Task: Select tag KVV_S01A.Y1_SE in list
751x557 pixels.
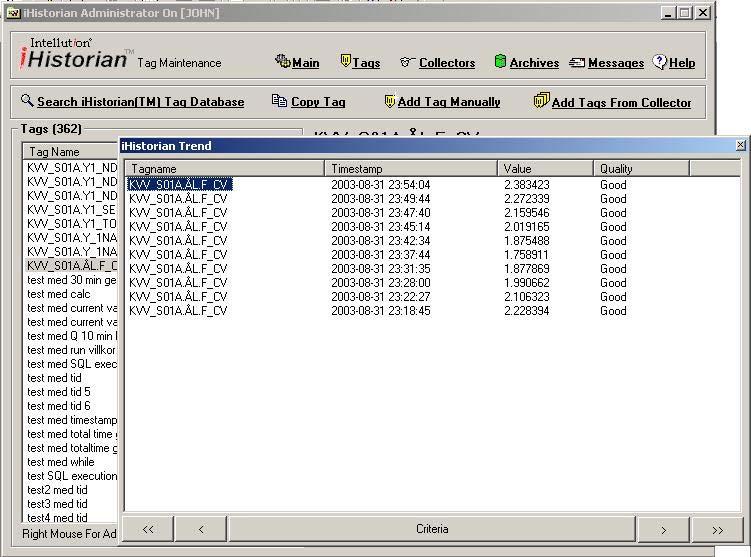Action: pyautogui.click(x=71, y=210)
